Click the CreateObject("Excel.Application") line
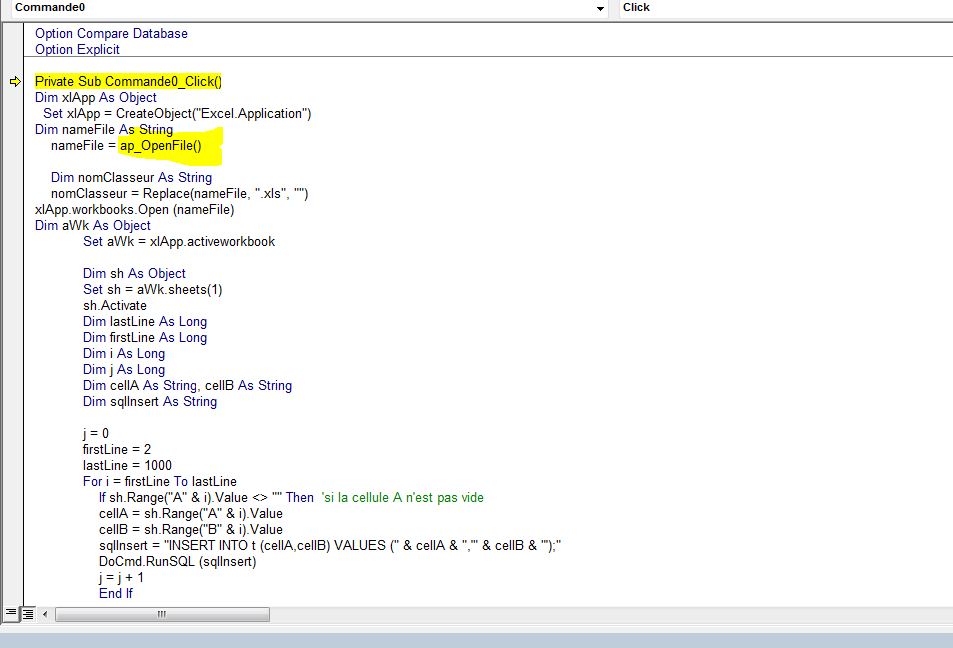The height and width of the screenshot is (648, 953). pos(177,114)
